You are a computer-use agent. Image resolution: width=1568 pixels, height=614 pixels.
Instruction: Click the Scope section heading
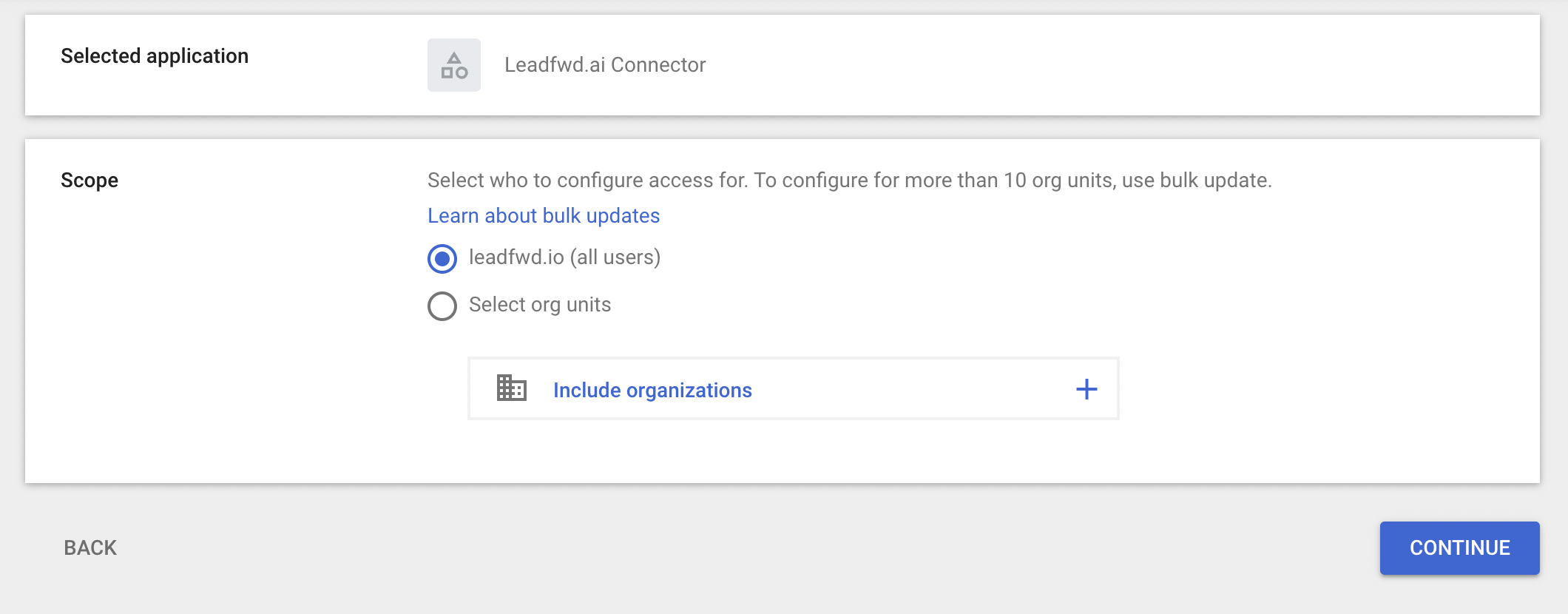(89, 181)
